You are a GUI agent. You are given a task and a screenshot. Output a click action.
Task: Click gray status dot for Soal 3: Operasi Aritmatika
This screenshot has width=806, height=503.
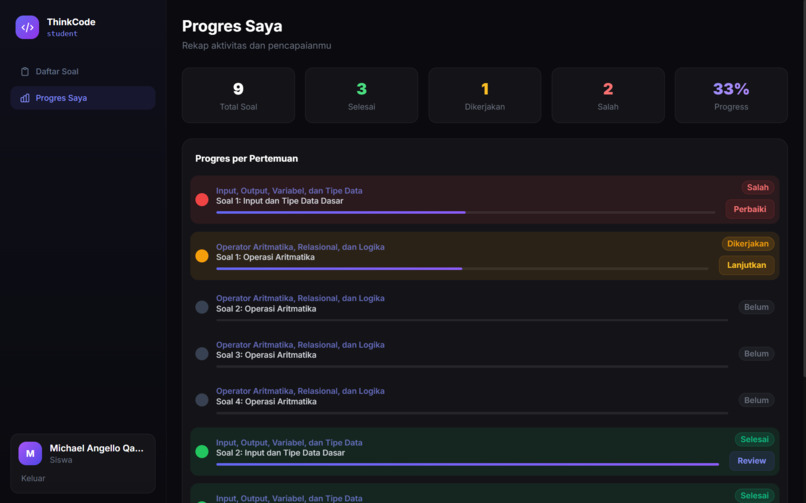[202, 353]
